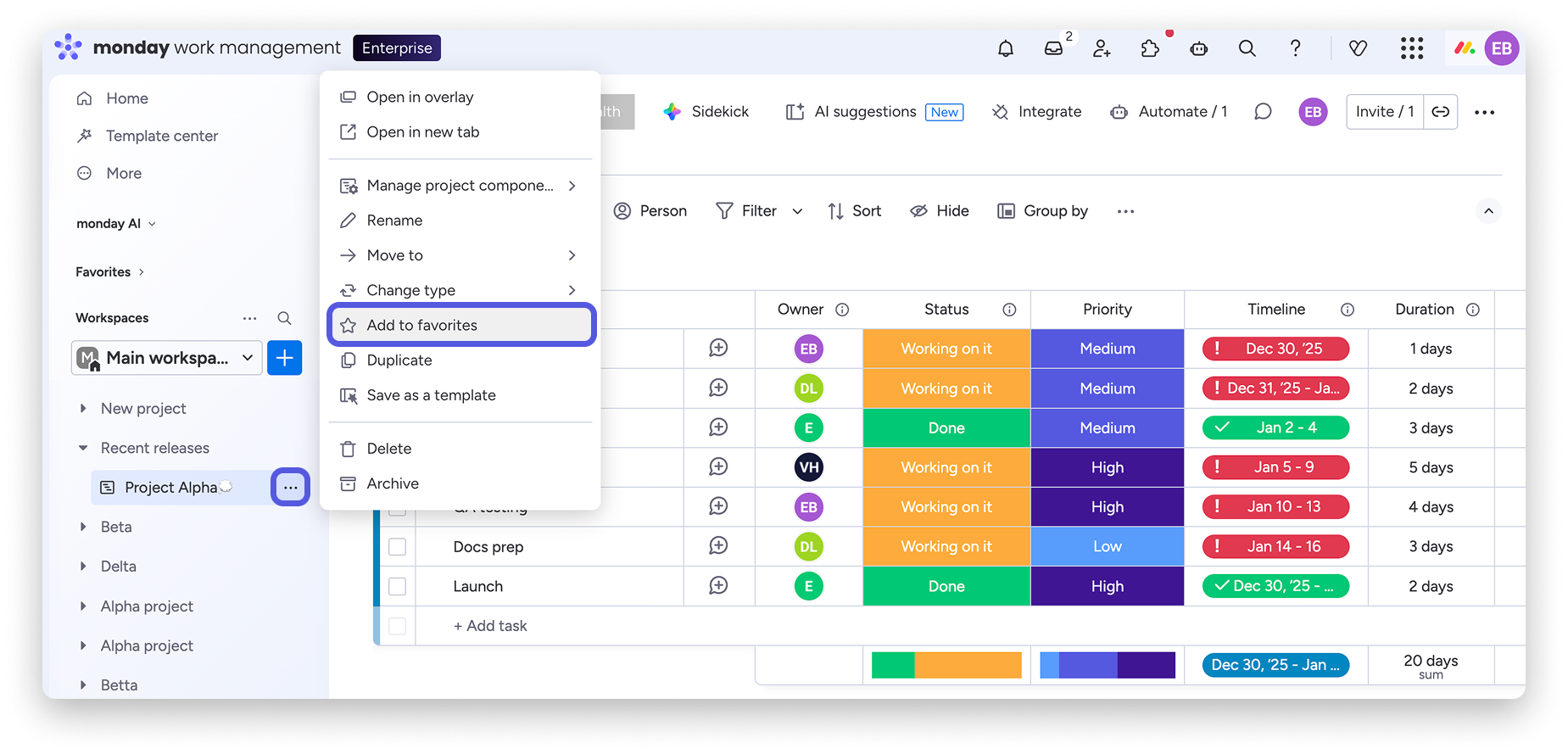Click the search magnifier in top bar
This screenshot has height=754, width=1568.
coord(1247,48)
